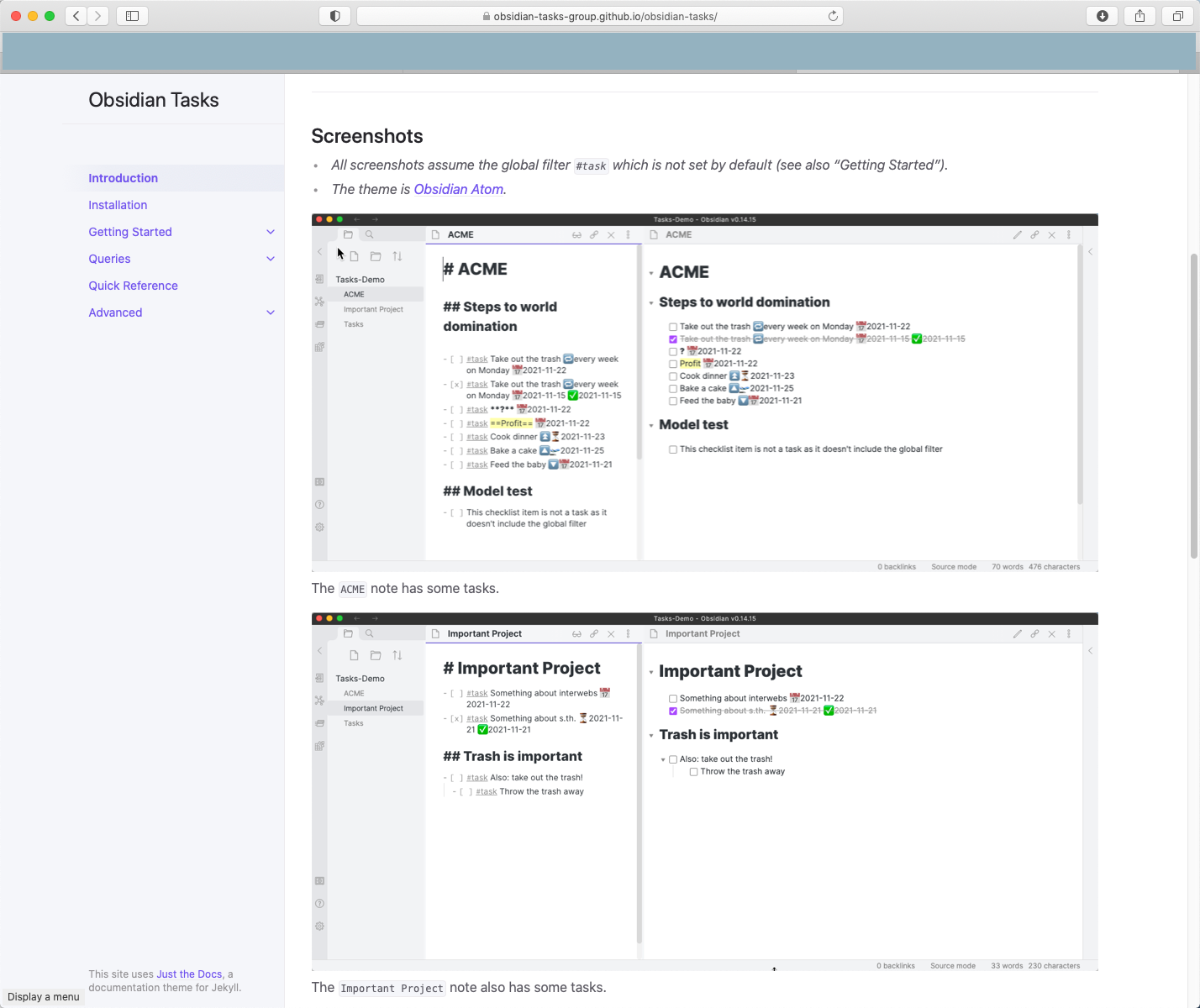
Task: Create a new note with the new-note icon
Action: [x=353, y=256]
